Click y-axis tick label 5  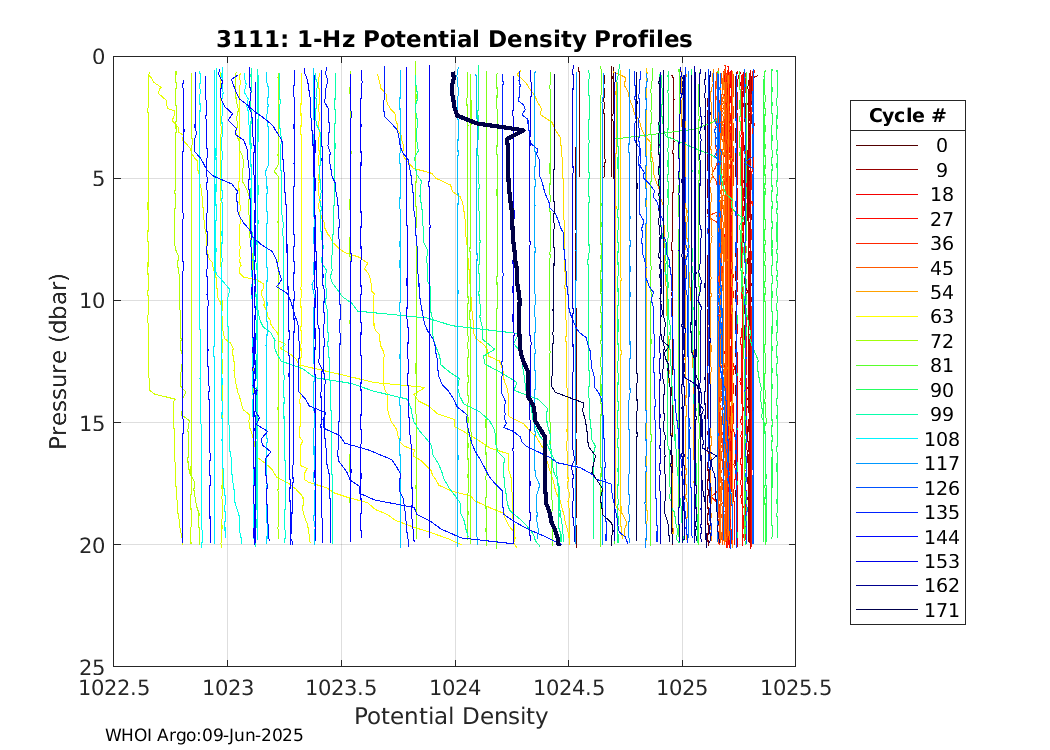[x=99, y=179]
